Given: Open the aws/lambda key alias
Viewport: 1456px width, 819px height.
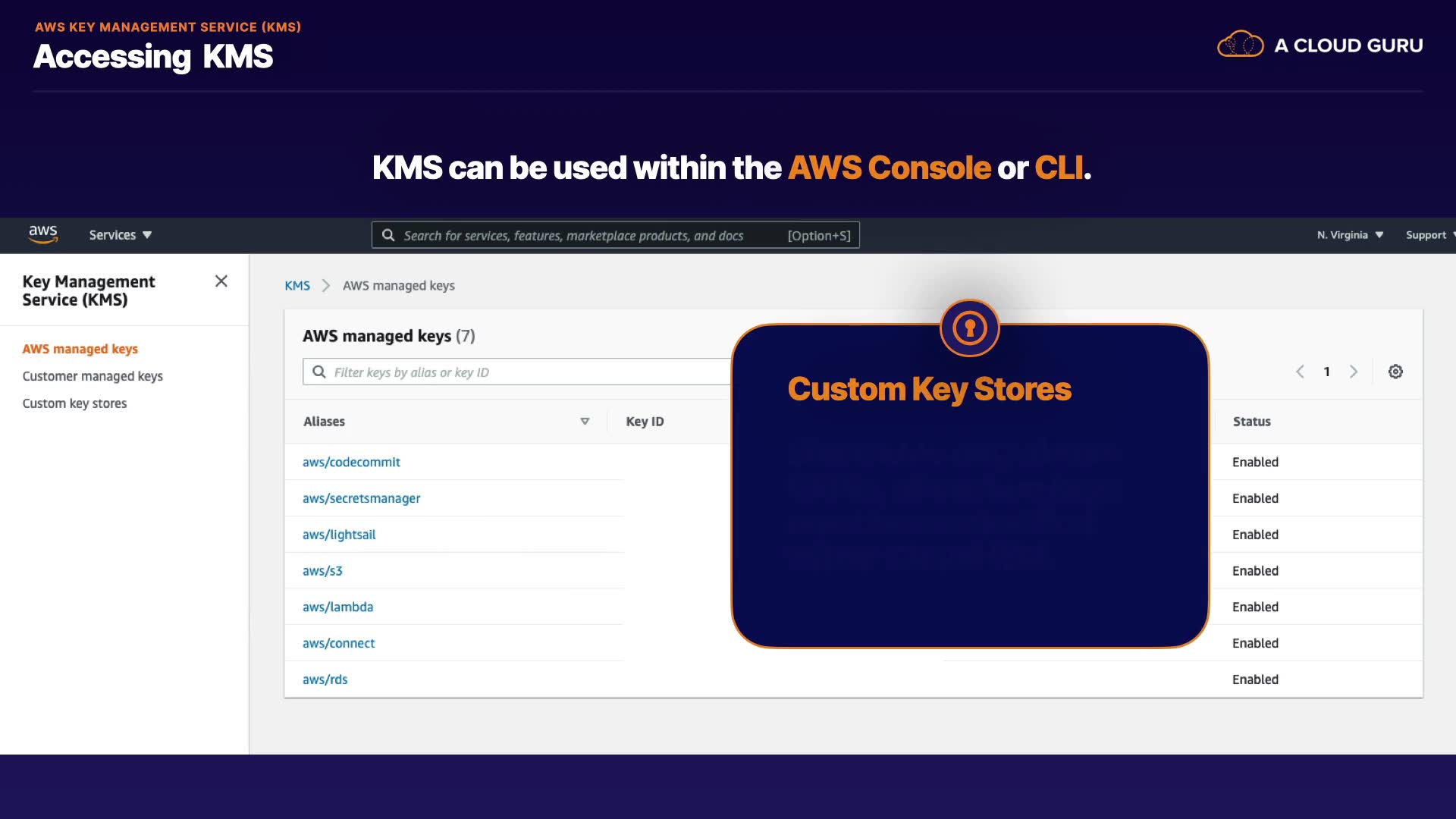Looking at the screenshot, I should [337, 607].
